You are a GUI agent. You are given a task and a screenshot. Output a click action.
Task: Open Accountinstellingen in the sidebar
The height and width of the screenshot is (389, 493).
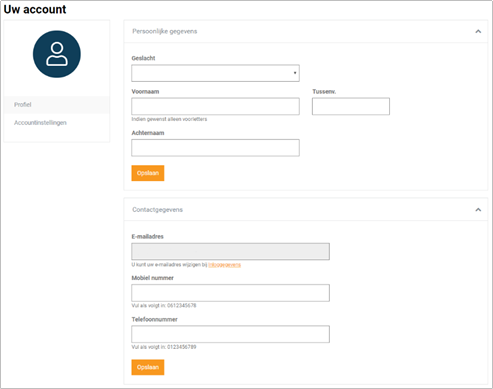coord(40,123)
